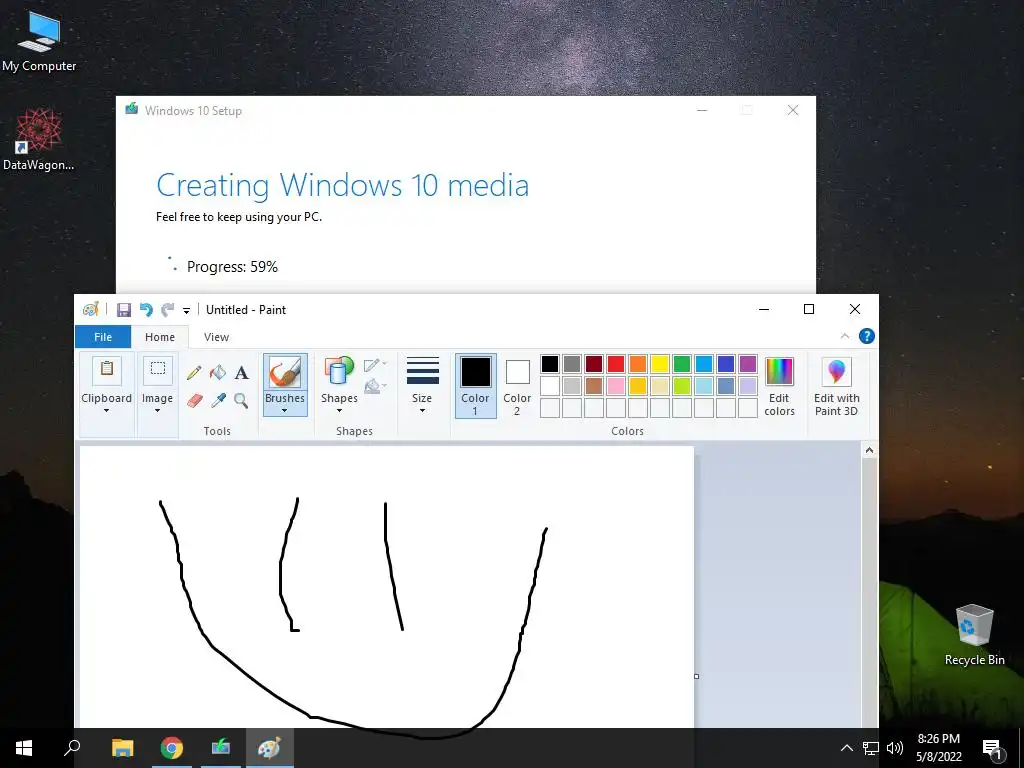Open Paint Help question mark icon
Viewport: 1024px width, 768px height.
pos(867,336)
